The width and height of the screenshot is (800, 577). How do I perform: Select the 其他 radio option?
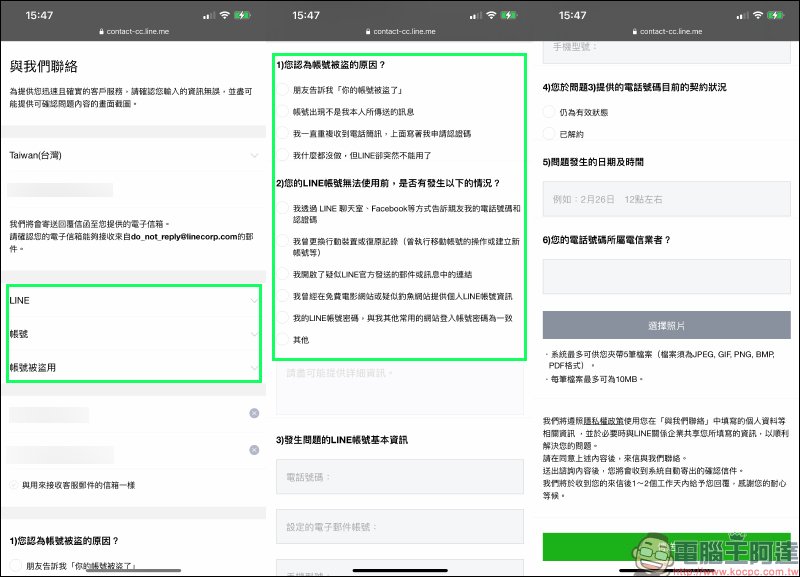(283, 340)
